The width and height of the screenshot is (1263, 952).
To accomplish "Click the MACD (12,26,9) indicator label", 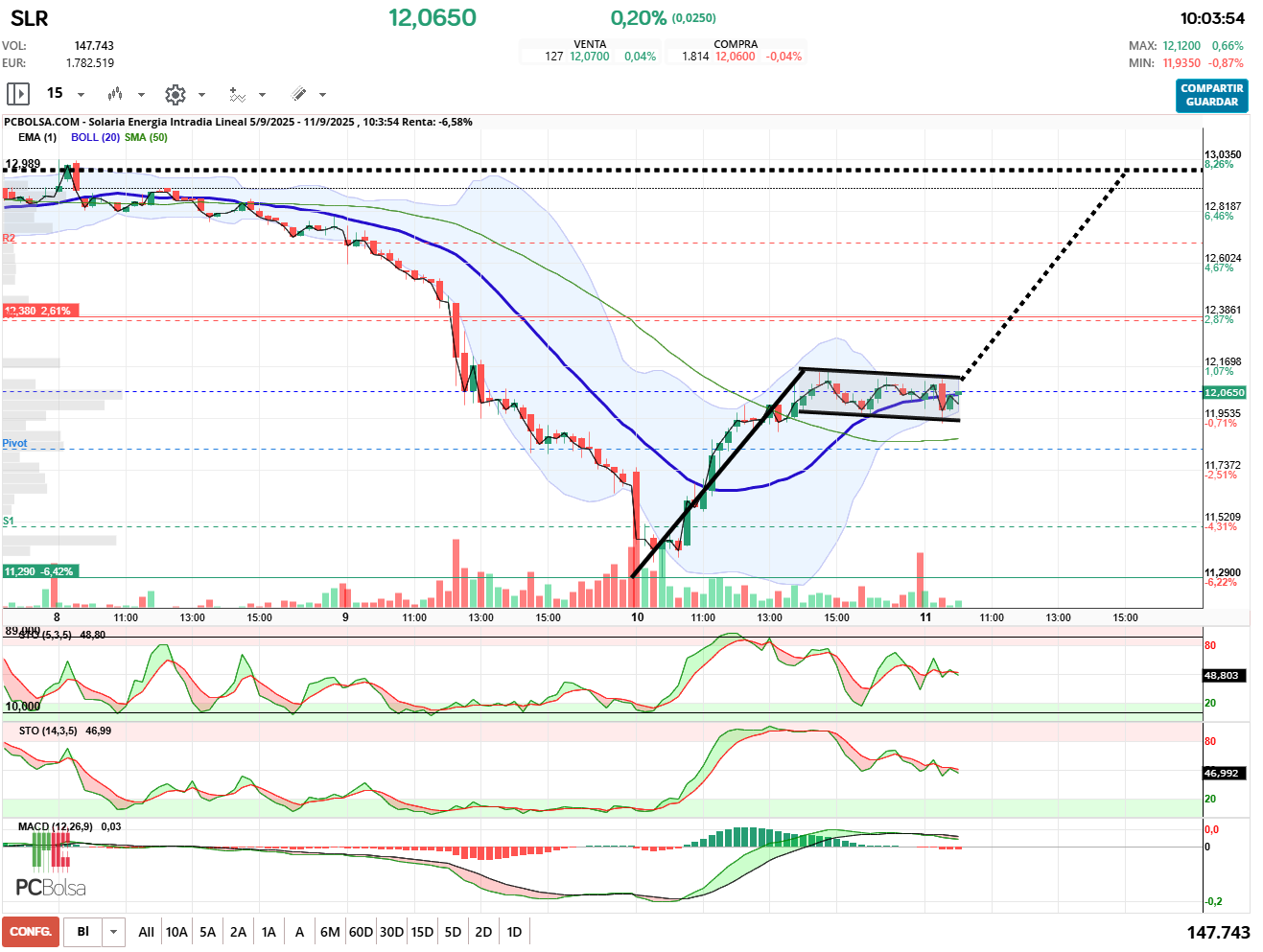I will click(56, 826).
